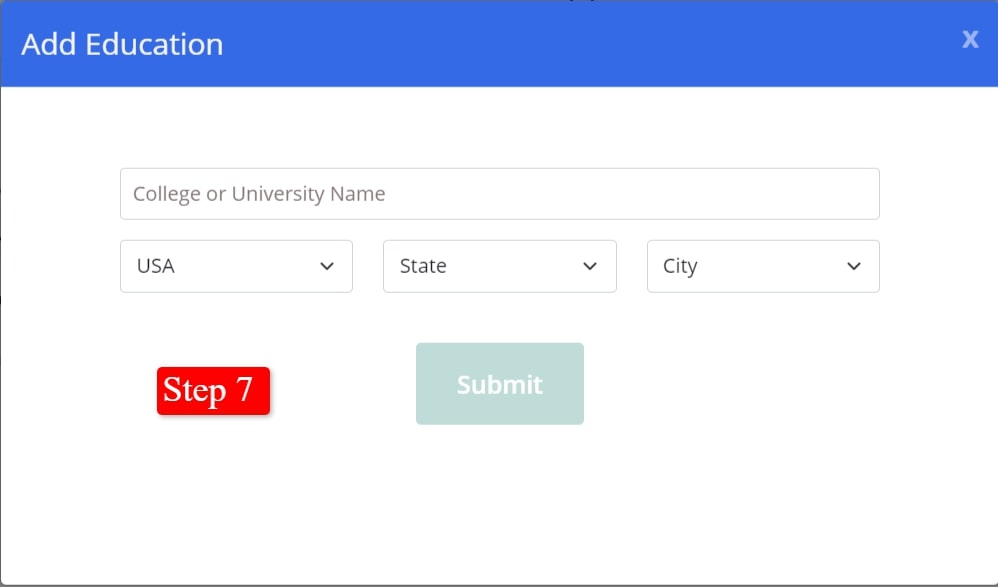Click the chevron arrow in the USA selector
Viewport: 998px width, 587px height.
327,267
